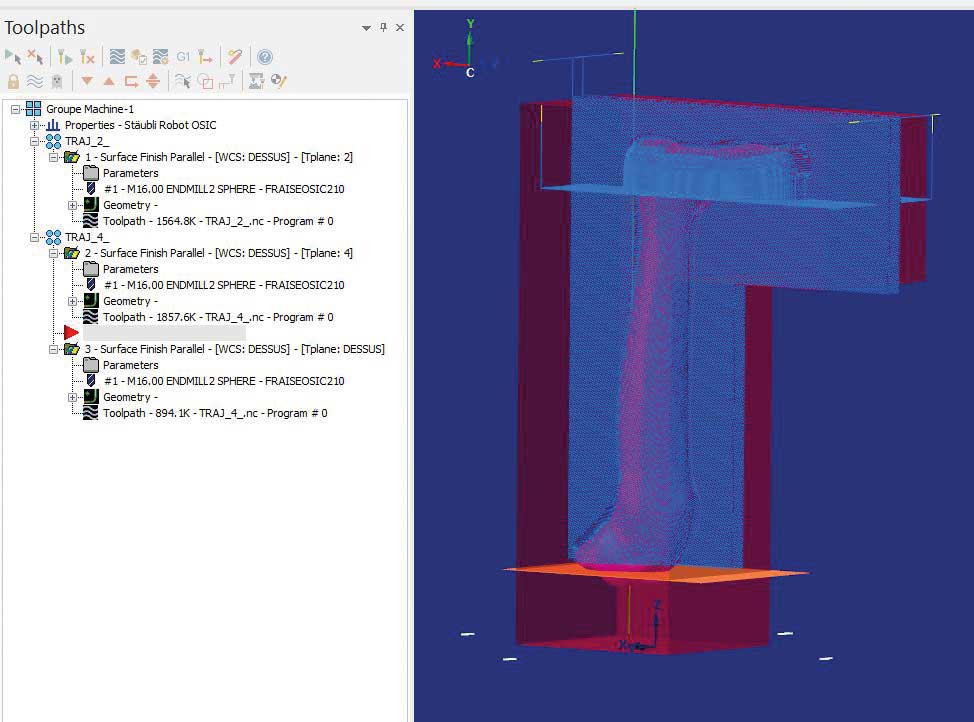Screen dimensions: 974x722
Task: Select the TRAJ_2_ toolpath group
Action: coord(86,141)
